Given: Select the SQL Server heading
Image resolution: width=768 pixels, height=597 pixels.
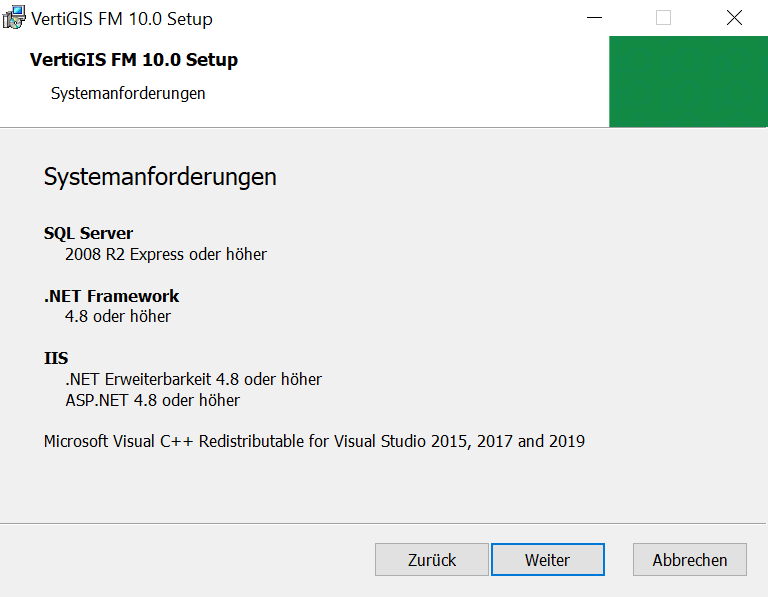Looking at the screenshot, I should pyautogui.click(x=88, y=233).
